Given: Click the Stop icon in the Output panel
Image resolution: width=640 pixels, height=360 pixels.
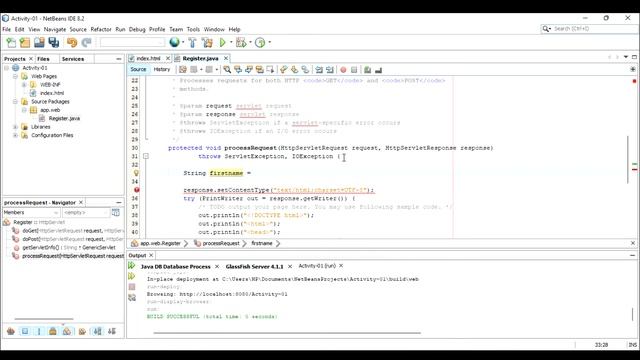Looking at the screenshot, I should 132,287.
